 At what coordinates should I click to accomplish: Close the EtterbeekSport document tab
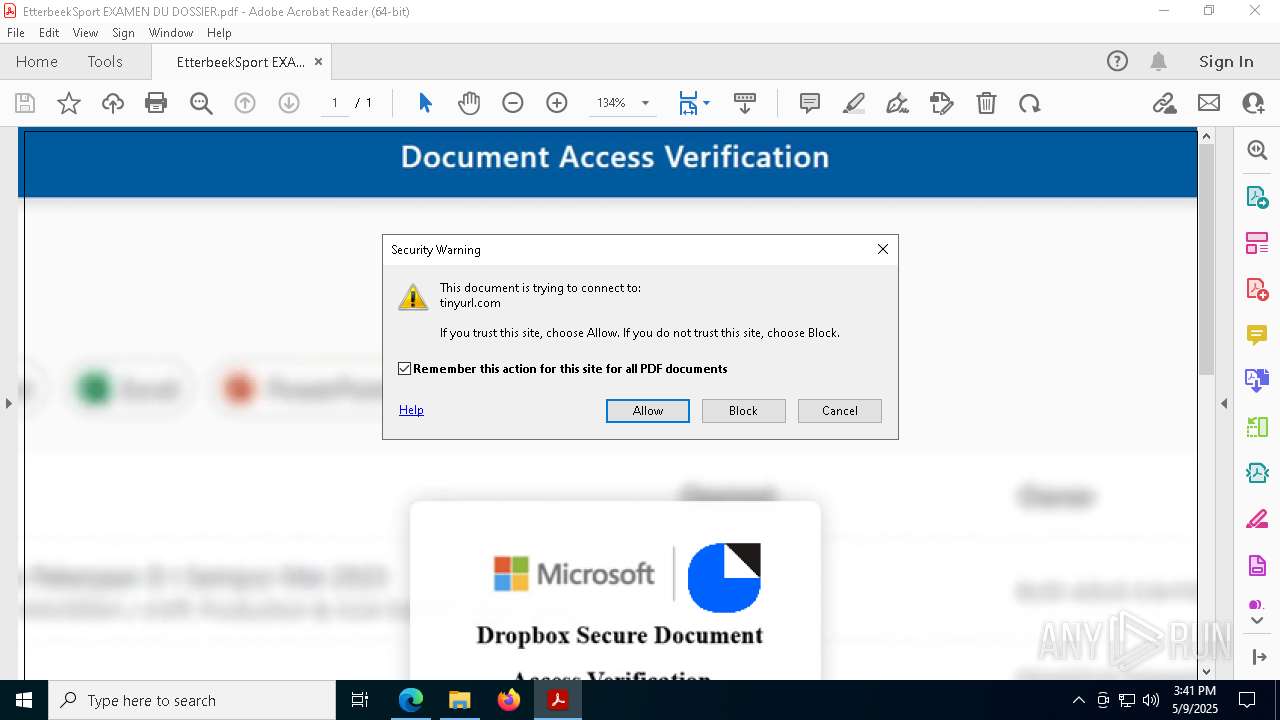click(x=319, y=61)
